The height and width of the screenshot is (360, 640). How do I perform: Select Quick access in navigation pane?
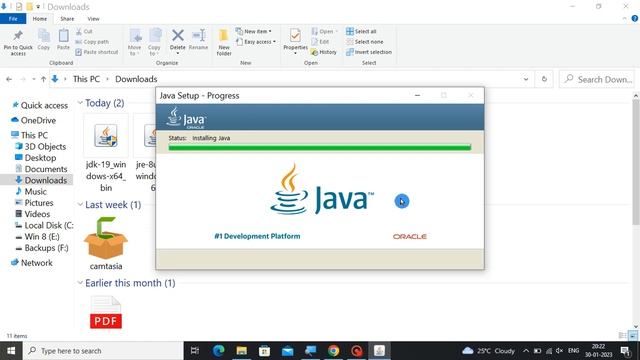click(40, 105)
